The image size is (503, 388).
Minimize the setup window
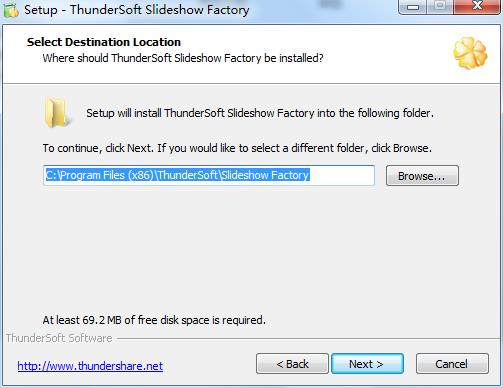[413, 6]
